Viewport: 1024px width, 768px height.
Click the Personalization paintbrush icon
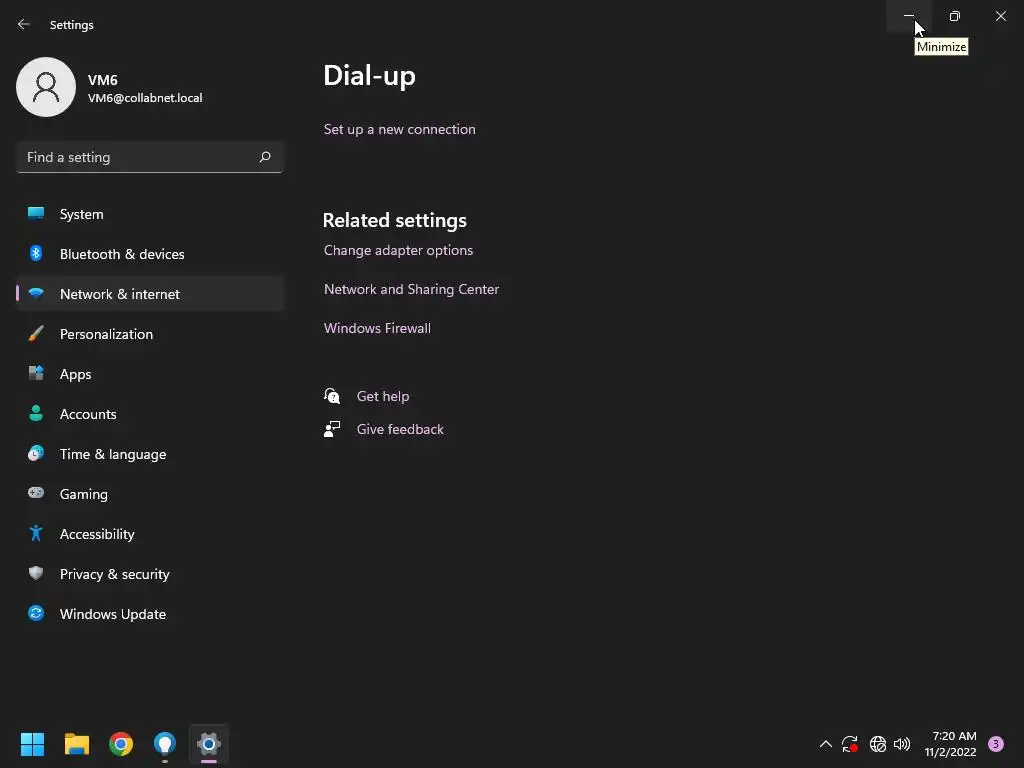click(36, 333)
